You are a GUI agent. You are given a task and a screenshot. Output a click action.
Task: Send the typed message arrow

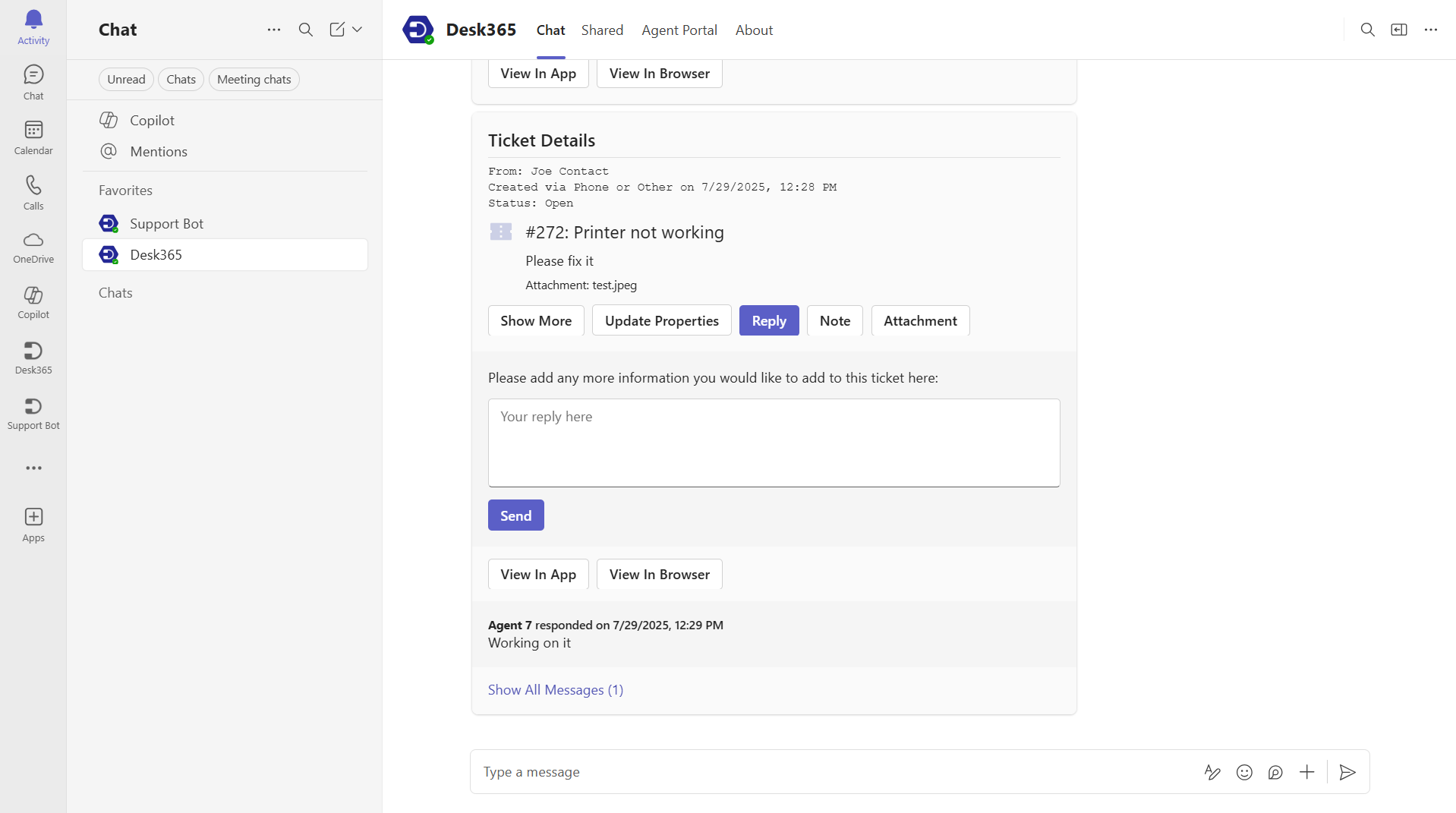click(1347, 772)
